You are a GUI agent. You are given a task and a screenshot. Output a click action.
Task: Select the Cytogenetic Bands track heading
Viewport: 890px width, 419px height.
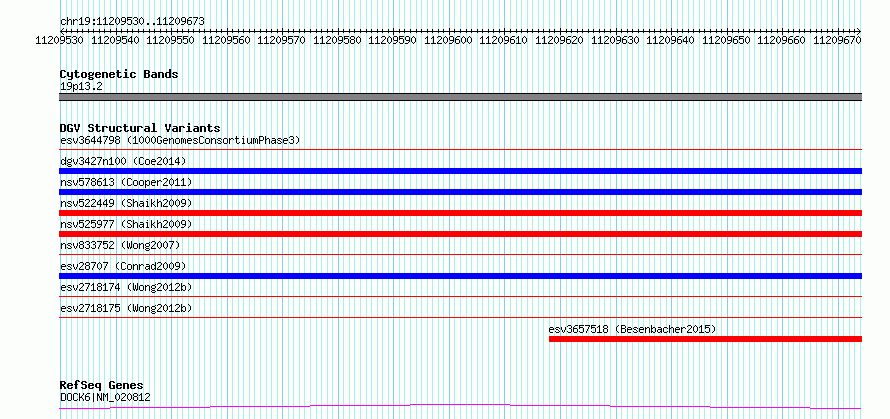tap(119, 74)
